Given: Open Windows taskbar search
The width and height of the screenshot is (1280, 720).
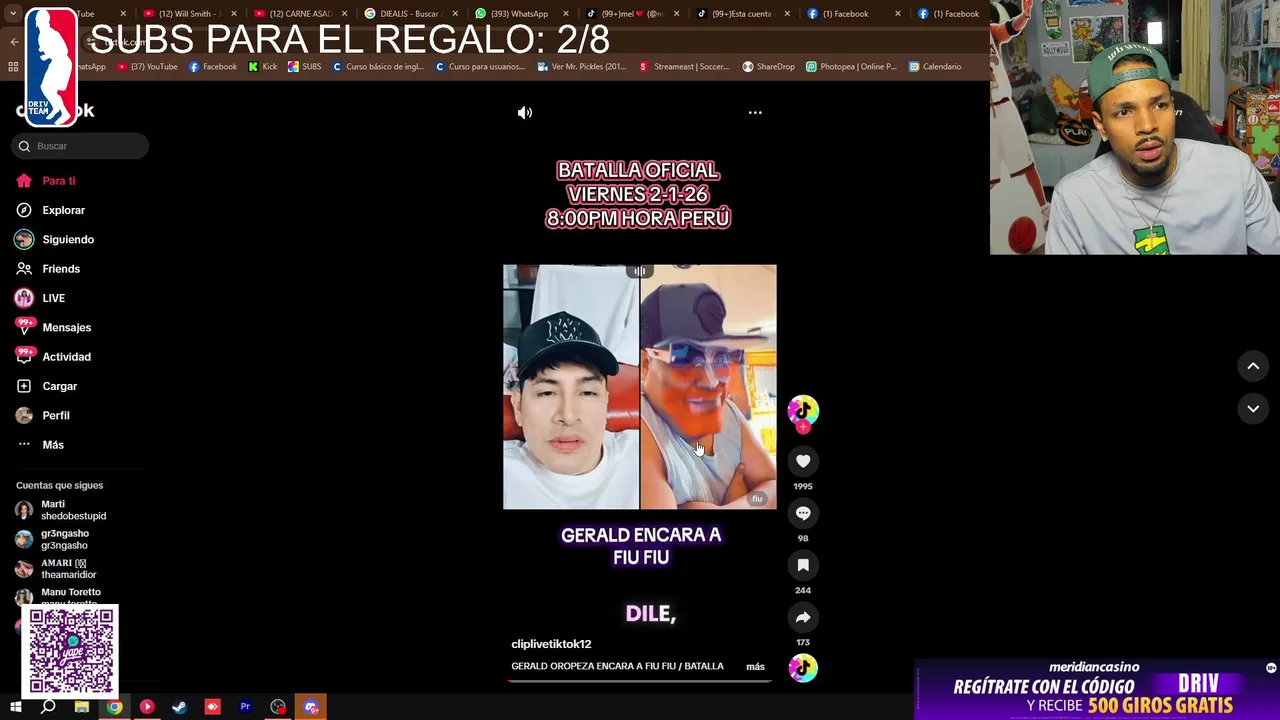Looking at the screenshot, I should [x=48, y=707].
